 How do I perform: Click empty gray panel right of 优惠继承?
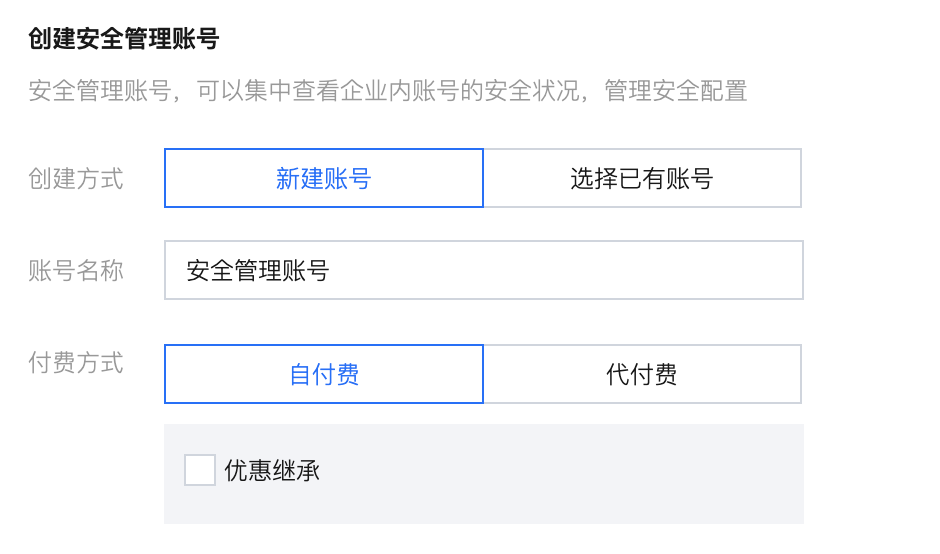point(560,471)
